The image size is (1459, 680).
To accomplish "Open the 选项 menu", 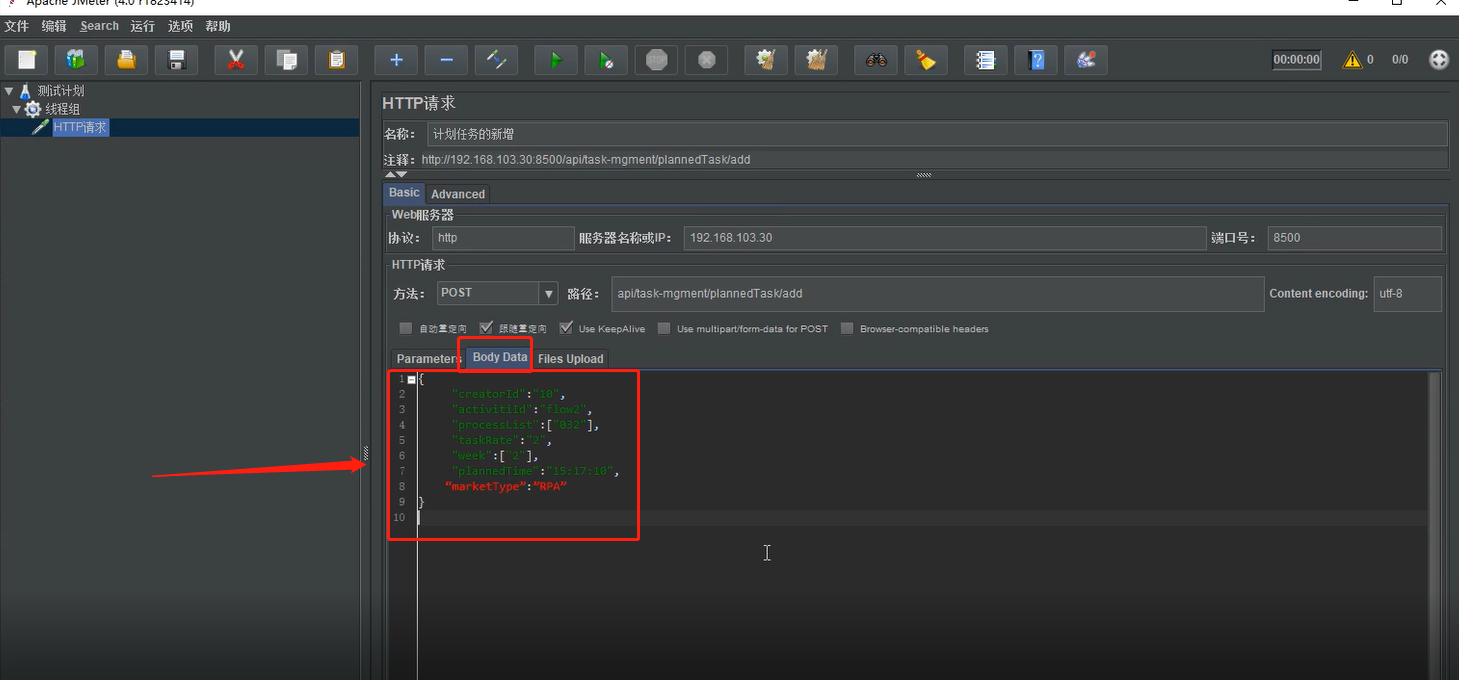I will [x=180, y=26].
